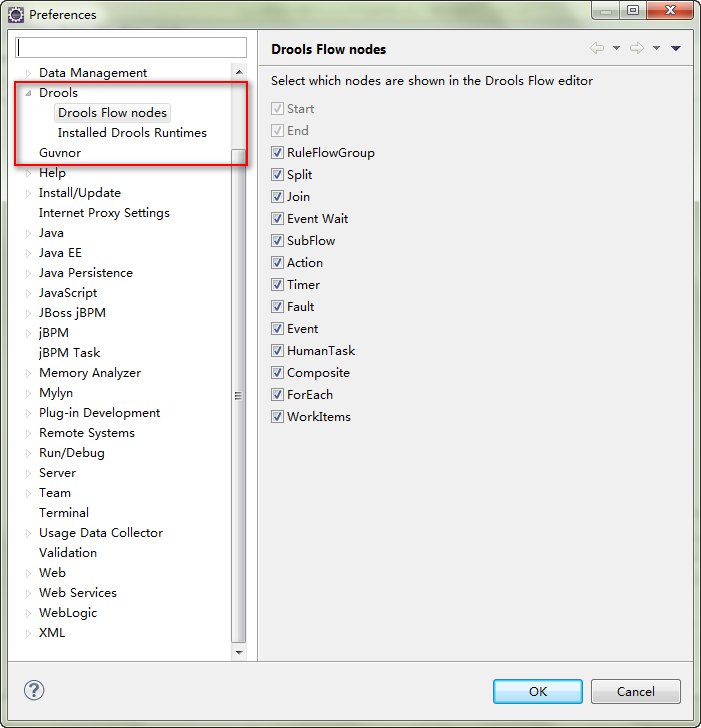Click the Help question mark icon
This screenshot has height=728, width=701.
click(x=34, y=690)
